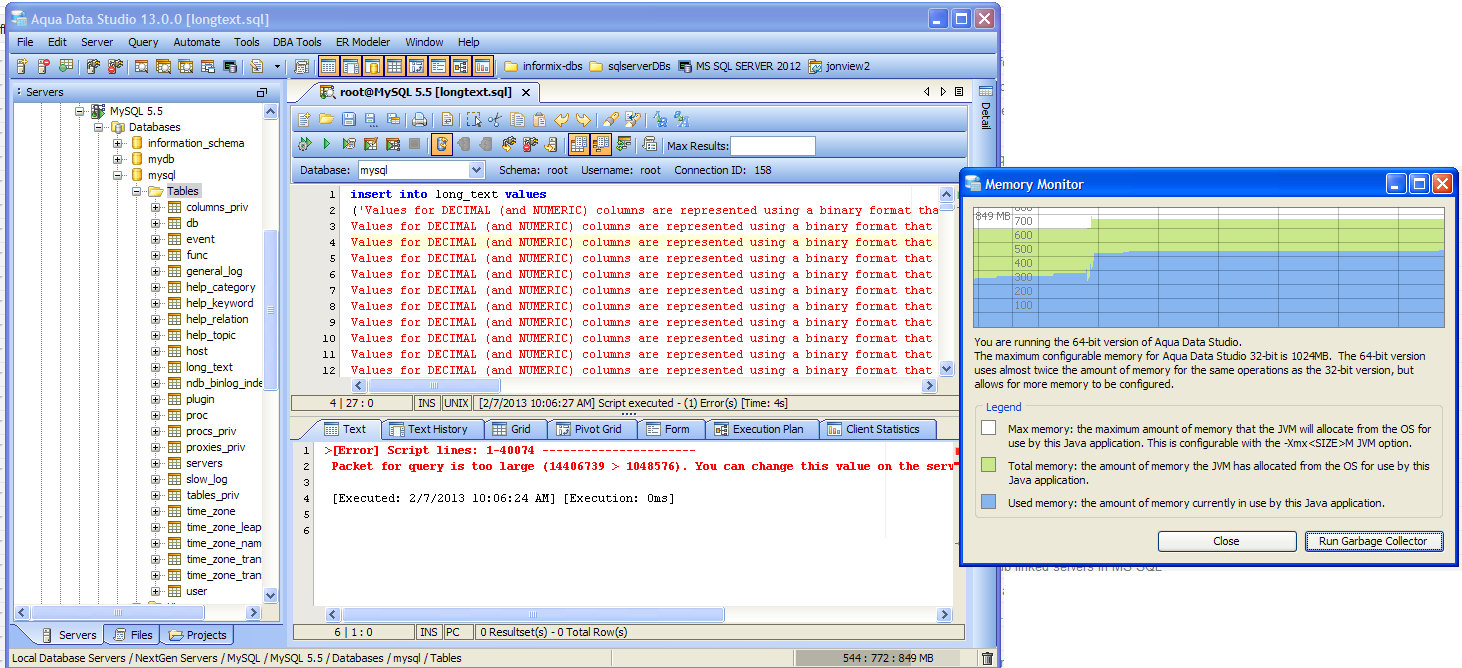1462x668 pixels.
Task: Click the clear/eraser brush icon in editor toolbar
Action: tap(610, 120)
